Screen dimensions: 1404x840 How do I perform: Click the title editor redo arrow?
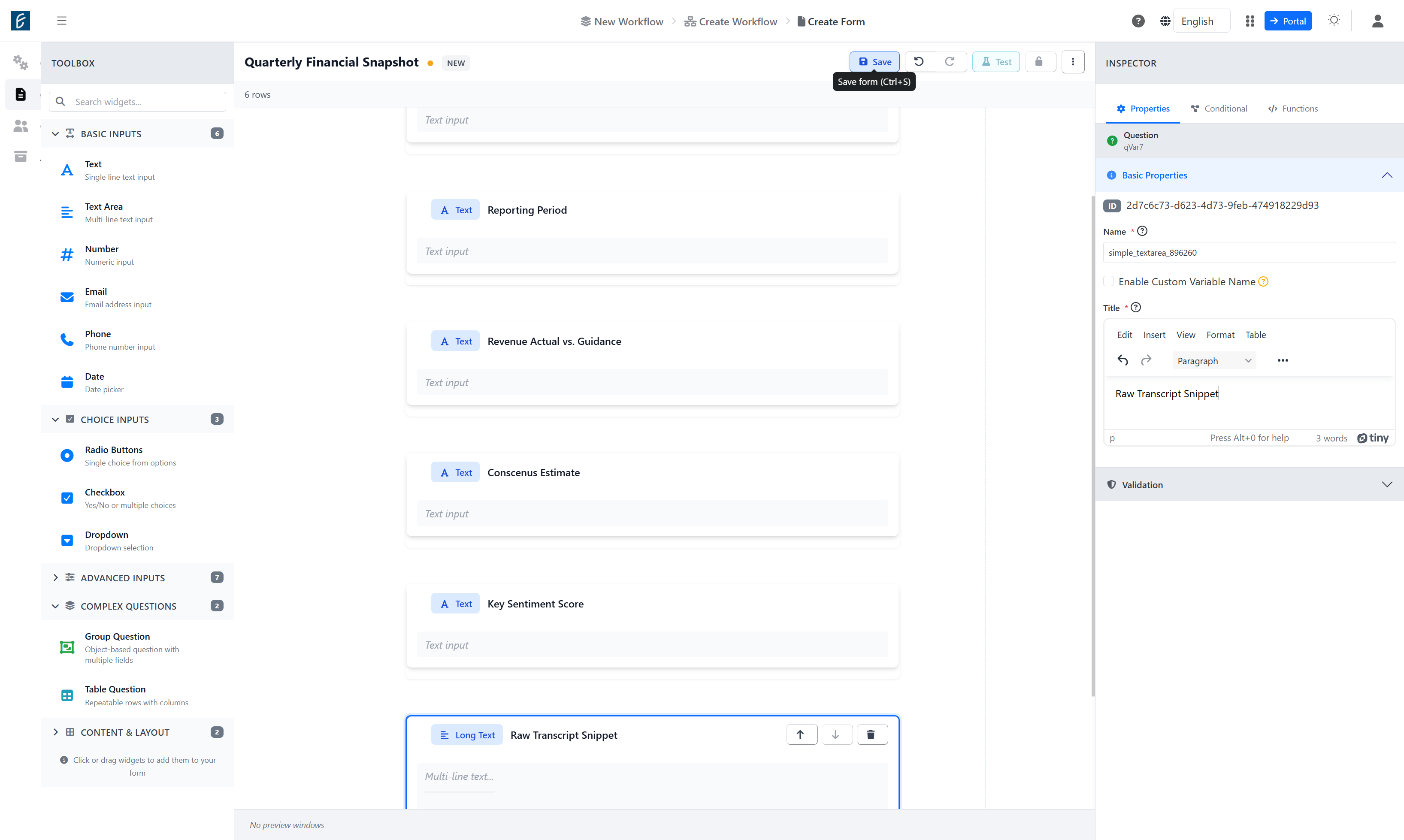[x=1146, y=360]
